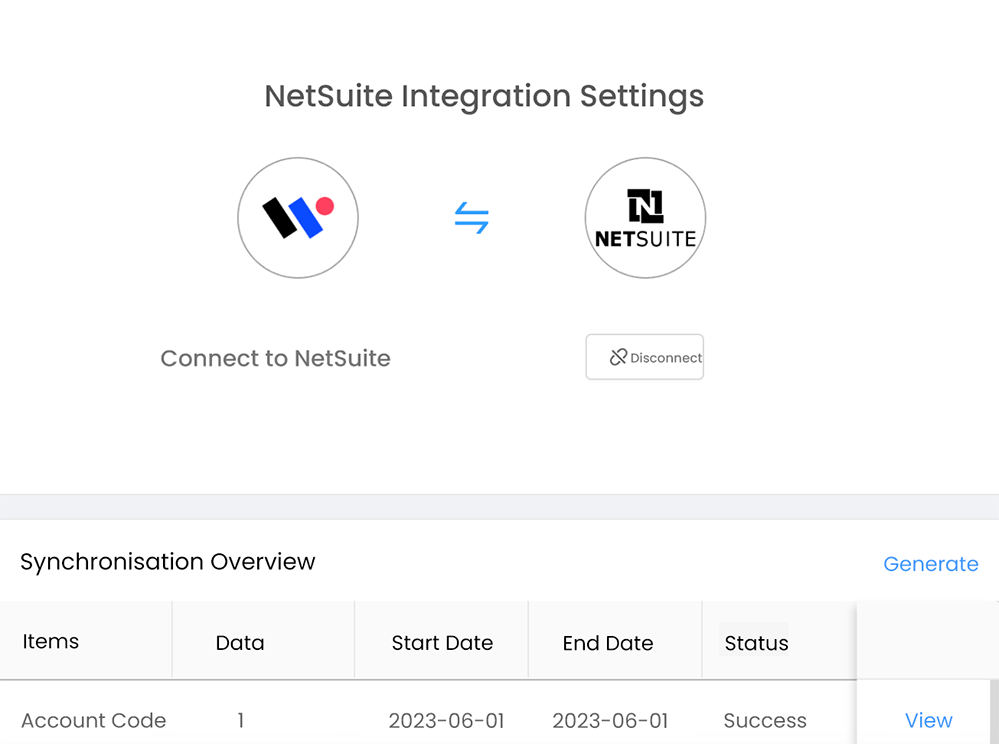Click the Disconnect button
The height and width of the screenshot is (744, 999).
point(645,357)
